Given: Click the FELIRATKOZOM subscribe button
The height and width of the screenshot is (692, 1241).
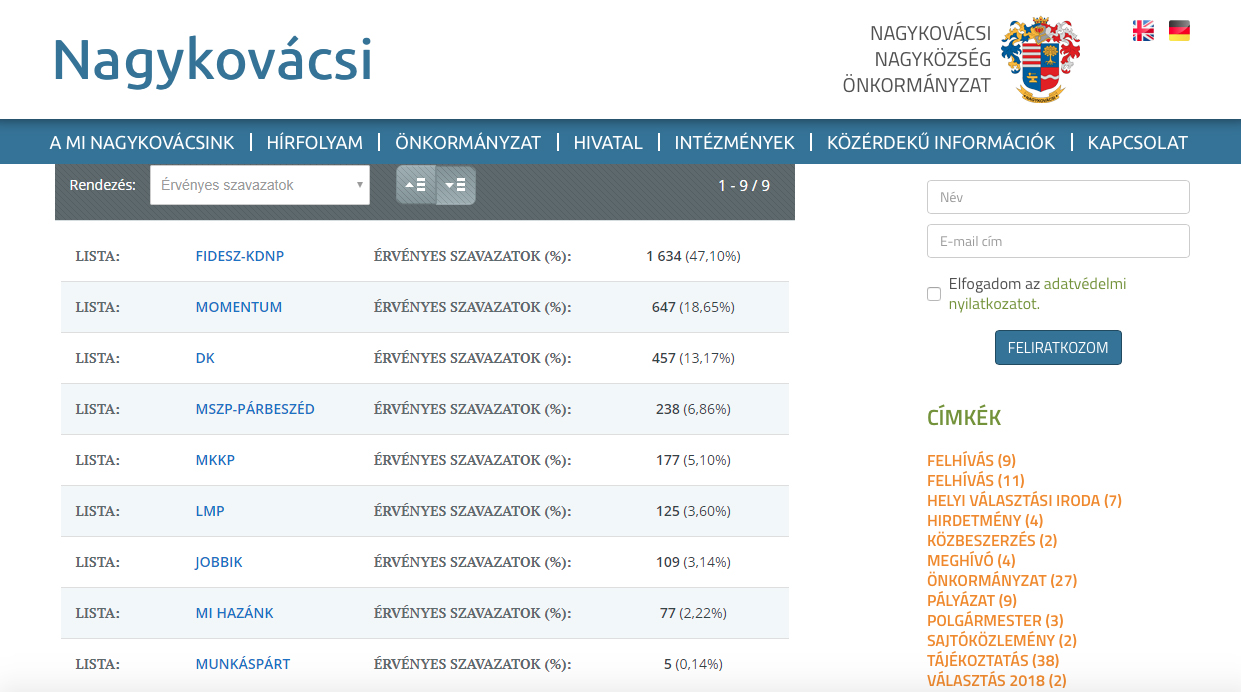Looking at the screenshot, I should 1058,348.
